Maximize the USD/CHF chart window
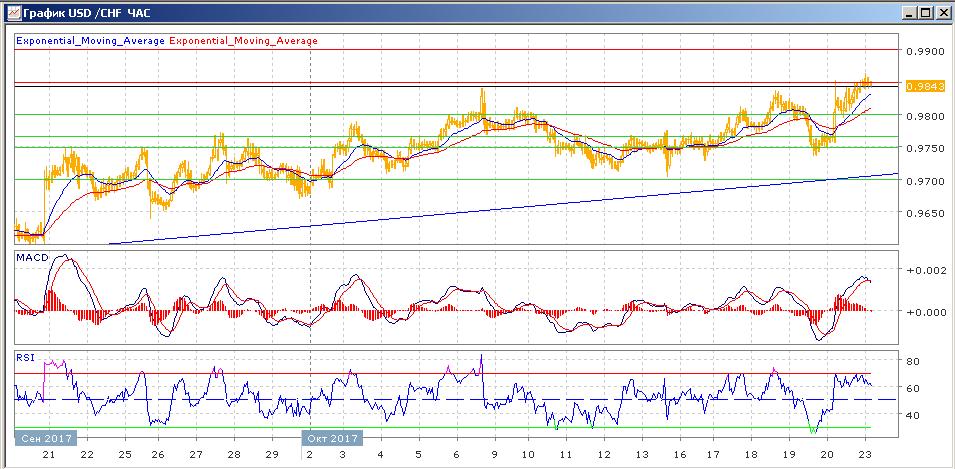 [x=924, y=12]
